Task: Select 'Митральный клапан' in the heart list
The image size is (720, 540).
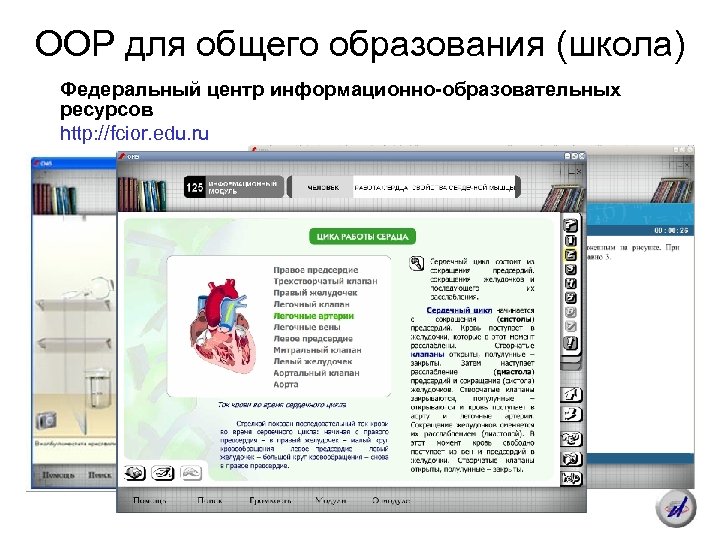Action: [x=317, y=350]
